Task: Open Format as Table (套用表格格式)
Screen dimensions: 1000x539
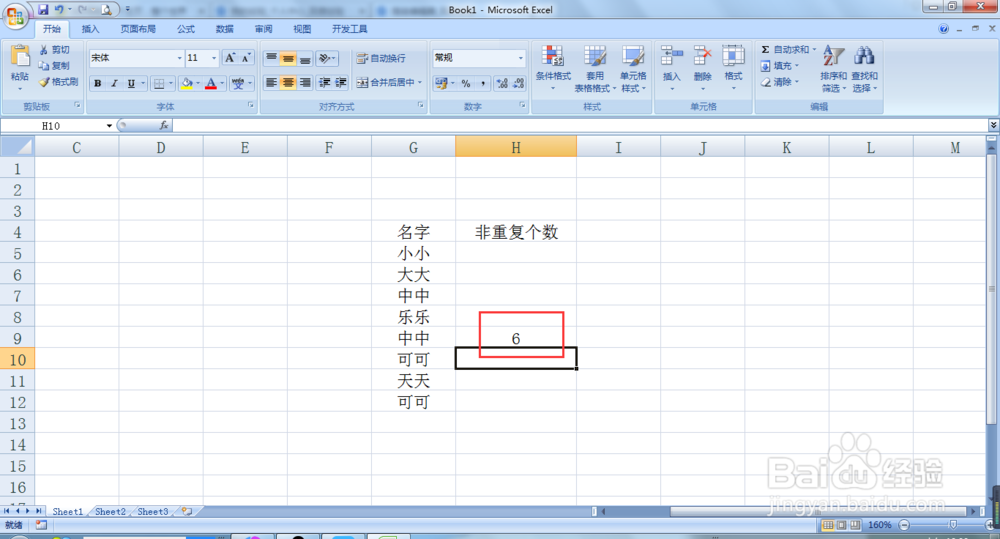Action: [595, 68]
